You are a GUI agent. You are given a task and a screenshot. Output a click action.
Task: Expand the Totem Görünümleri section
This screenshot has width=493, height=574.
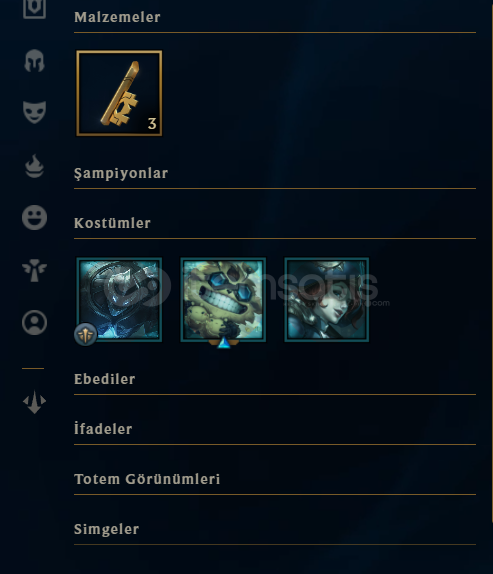click(147, 479)
